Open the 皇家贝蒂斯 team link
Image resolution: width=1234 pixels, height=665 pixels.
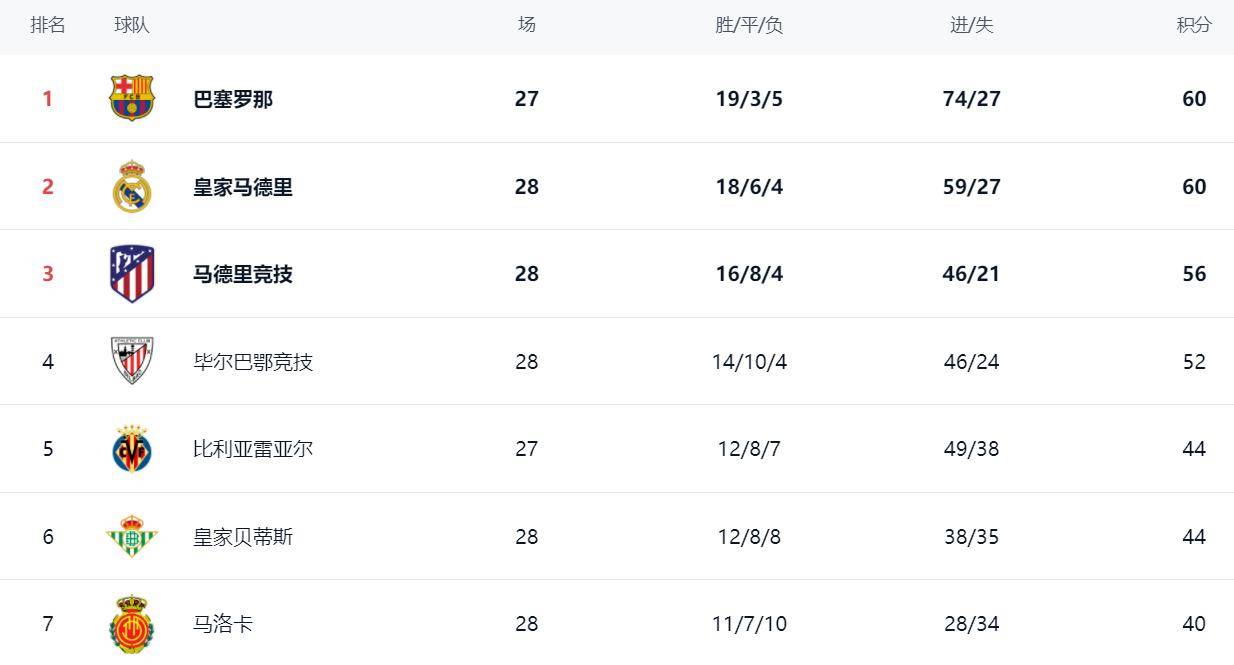(x=243, y=537)
